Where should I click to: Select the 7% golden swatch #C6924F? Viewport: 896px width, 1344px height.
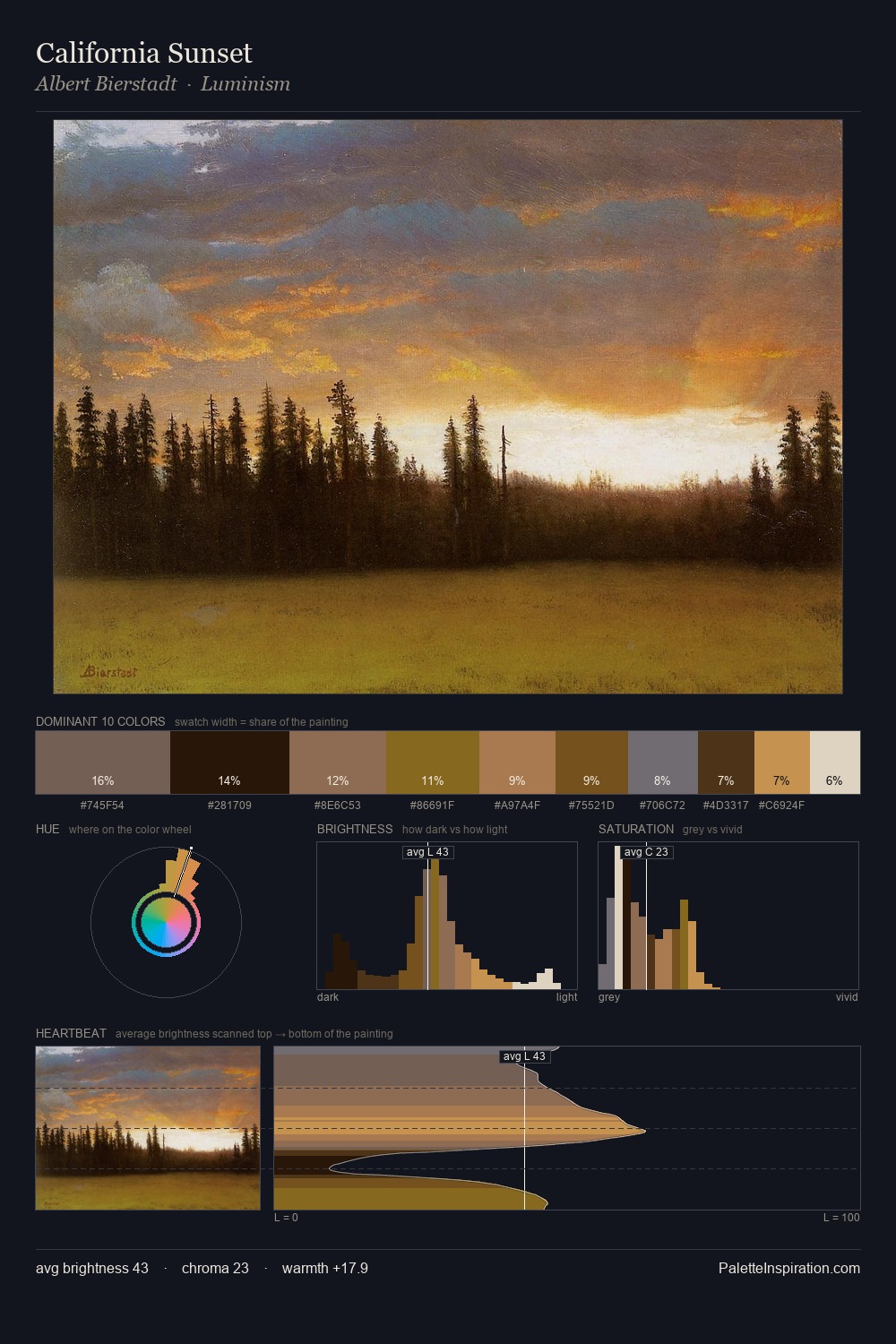[782, 762]
